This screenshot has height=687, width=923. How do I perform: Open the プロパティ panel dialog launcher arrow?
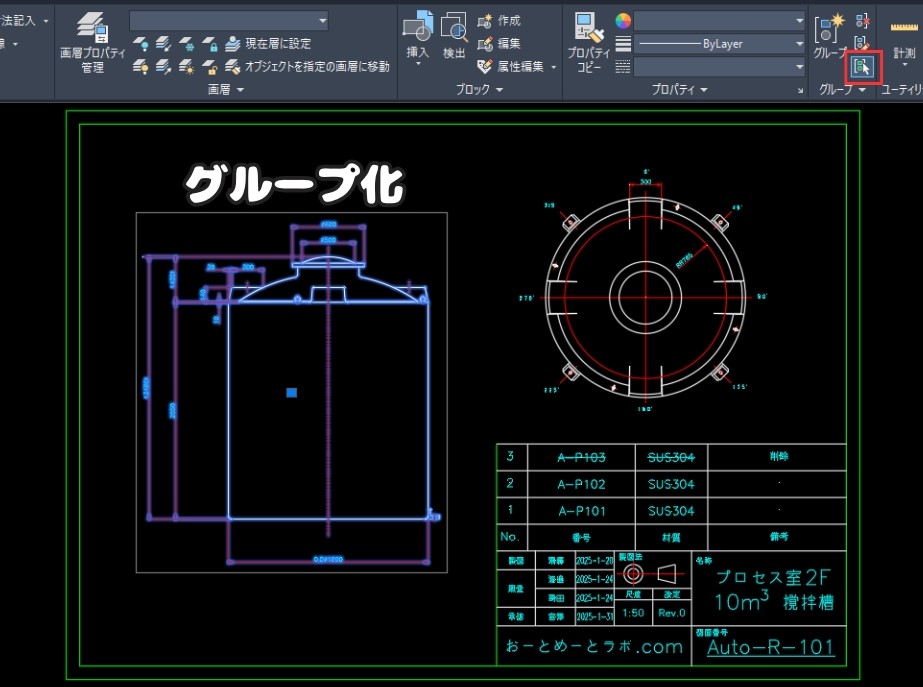click(x=801, y=90)
